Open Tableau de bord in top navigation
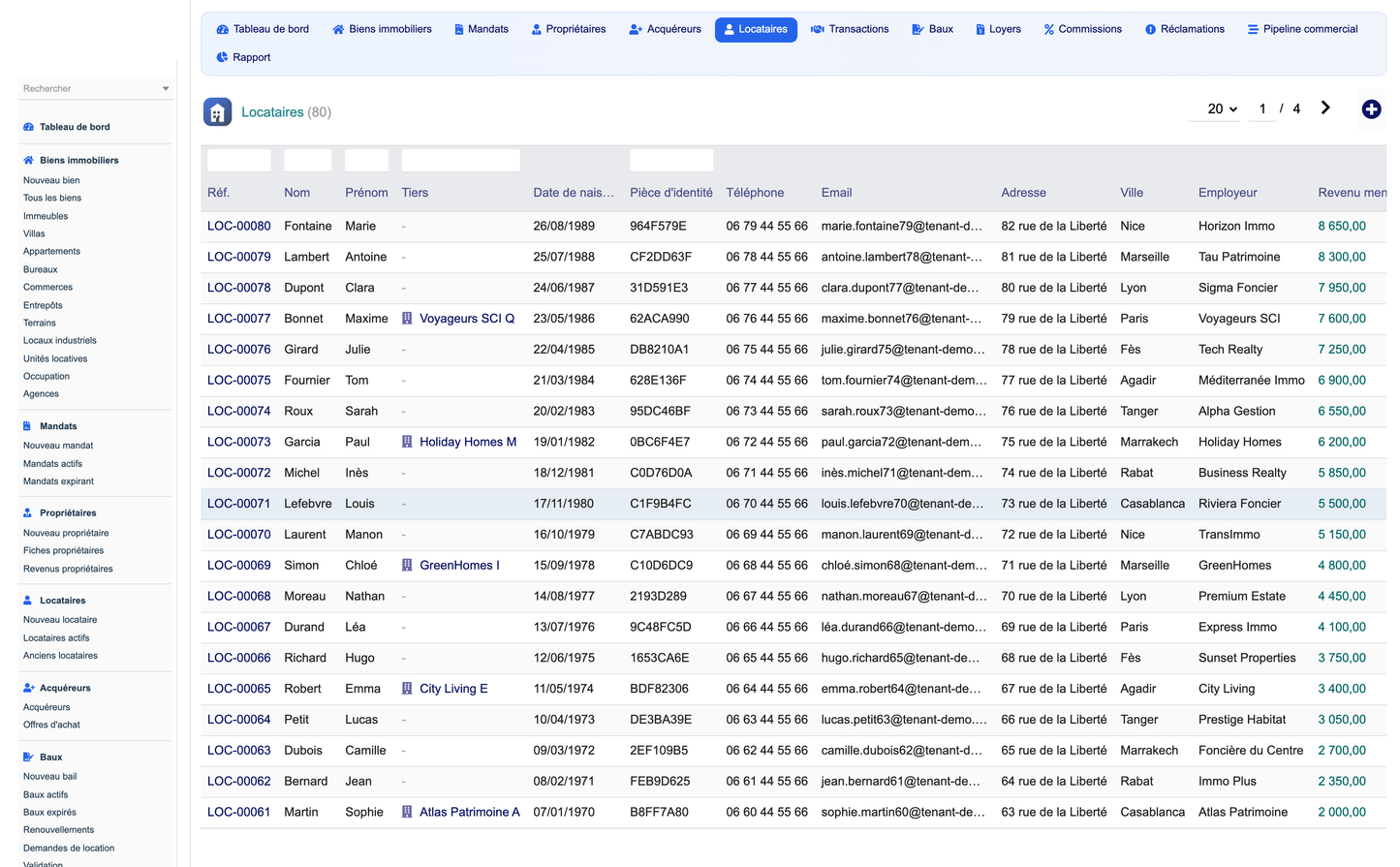This screenshot has width=1400, height=867. (x=263, y=29)
